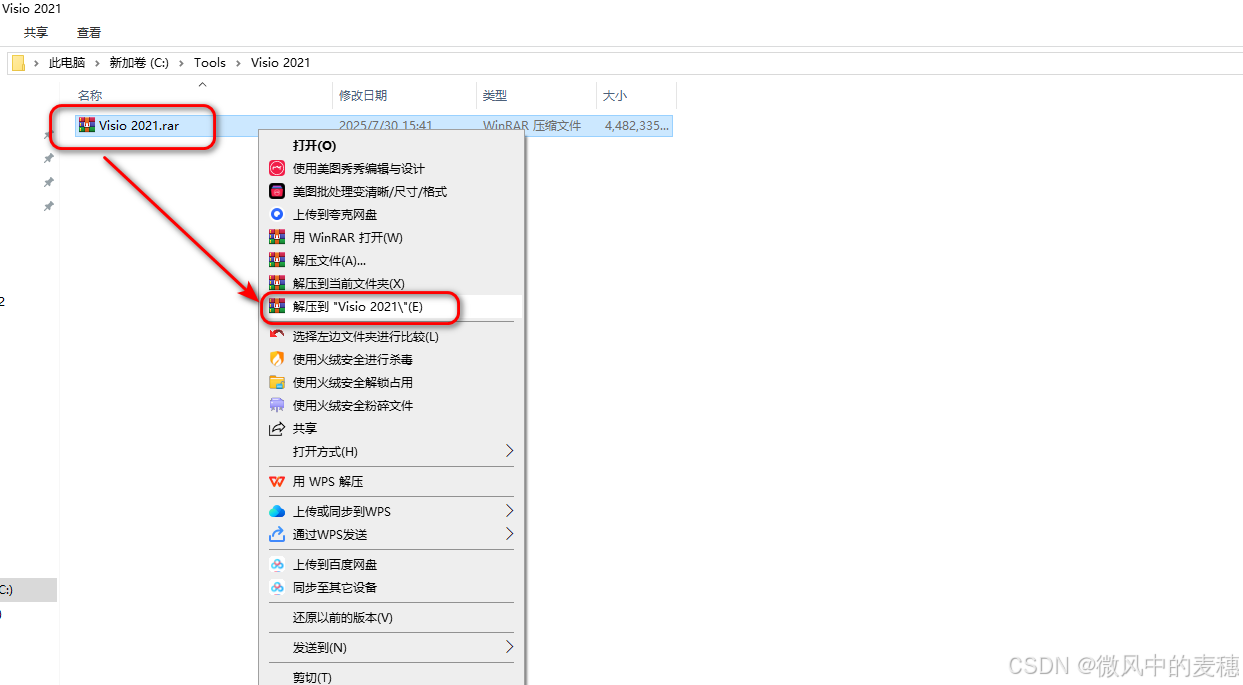
Task: Click the WinRAR 压缩文件 type cell
Action: (x=532, y=126)
